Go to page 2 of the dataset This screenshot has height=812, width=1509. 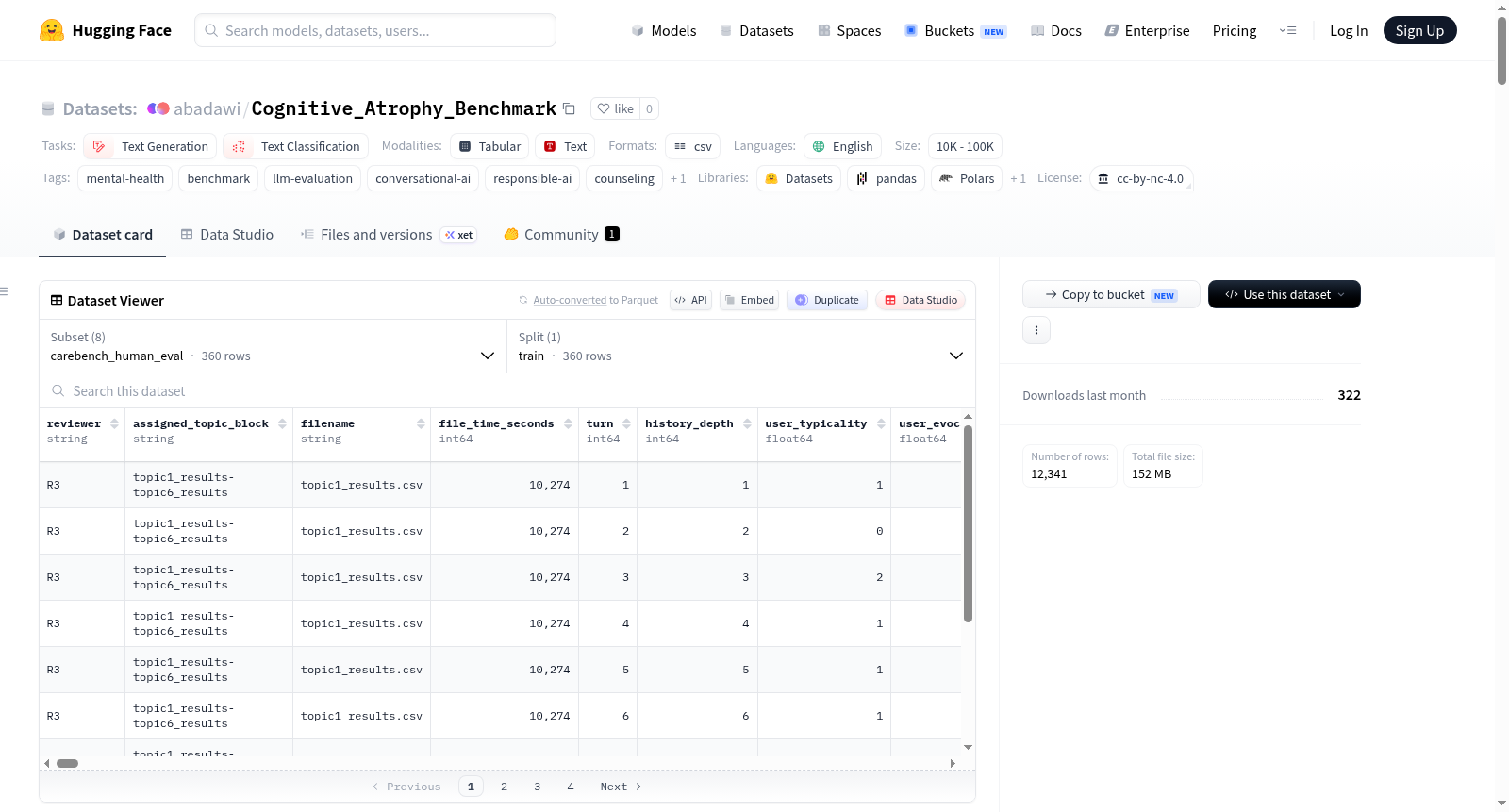504,787
